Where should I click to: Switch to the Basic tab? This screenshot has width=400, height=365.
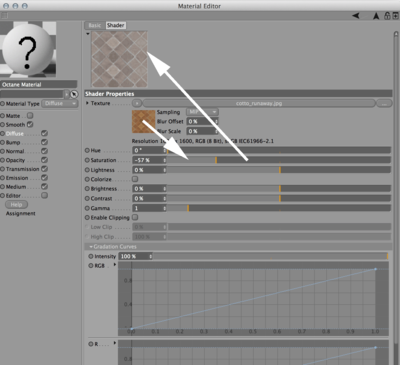(x=95, y=25)
